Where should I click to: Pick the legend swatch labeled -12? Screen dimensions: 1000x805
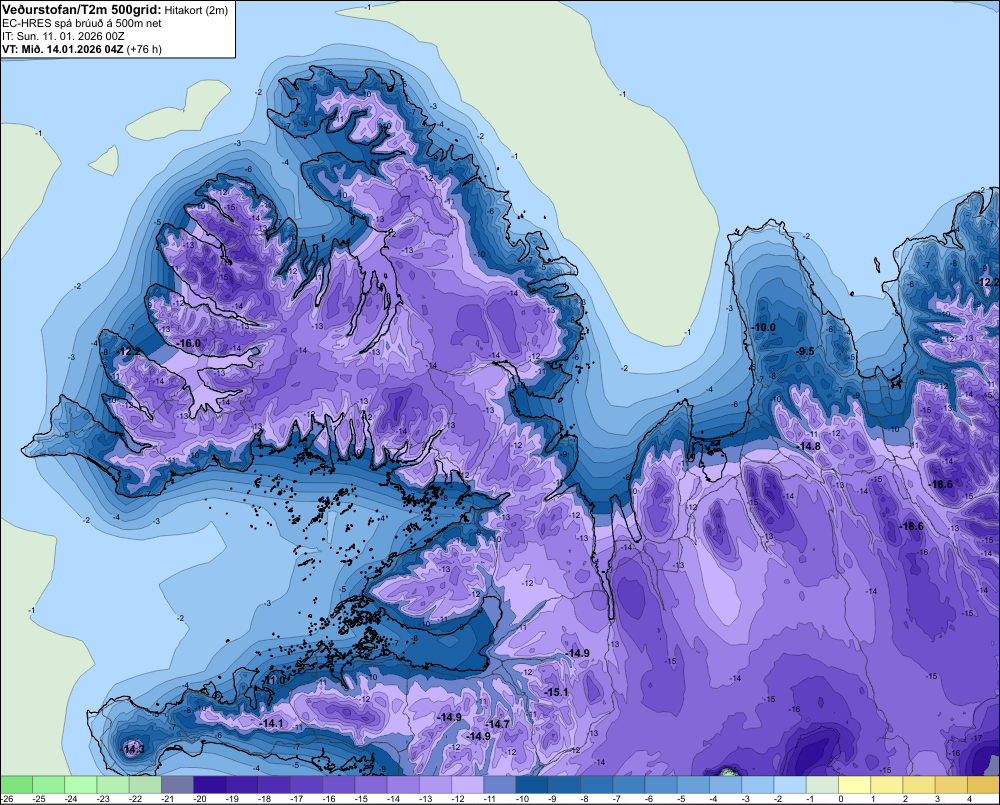pyautogui.click(x=467, y=784)
